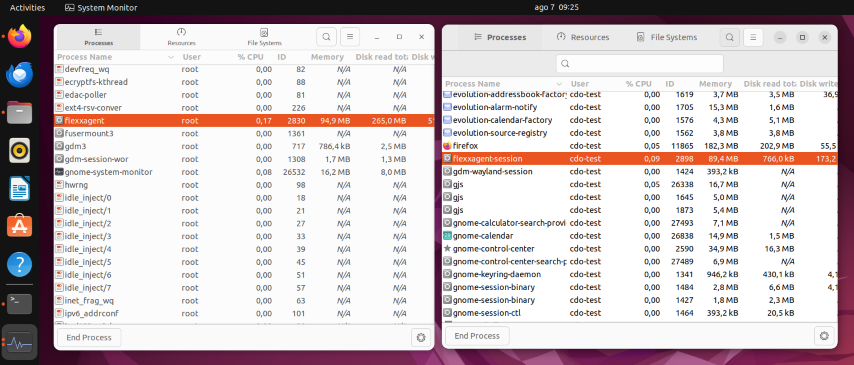Click gnome-system-monitor process icon in left window
The image size is (854, 365).
pyautogui.click(x=59, y=172)
